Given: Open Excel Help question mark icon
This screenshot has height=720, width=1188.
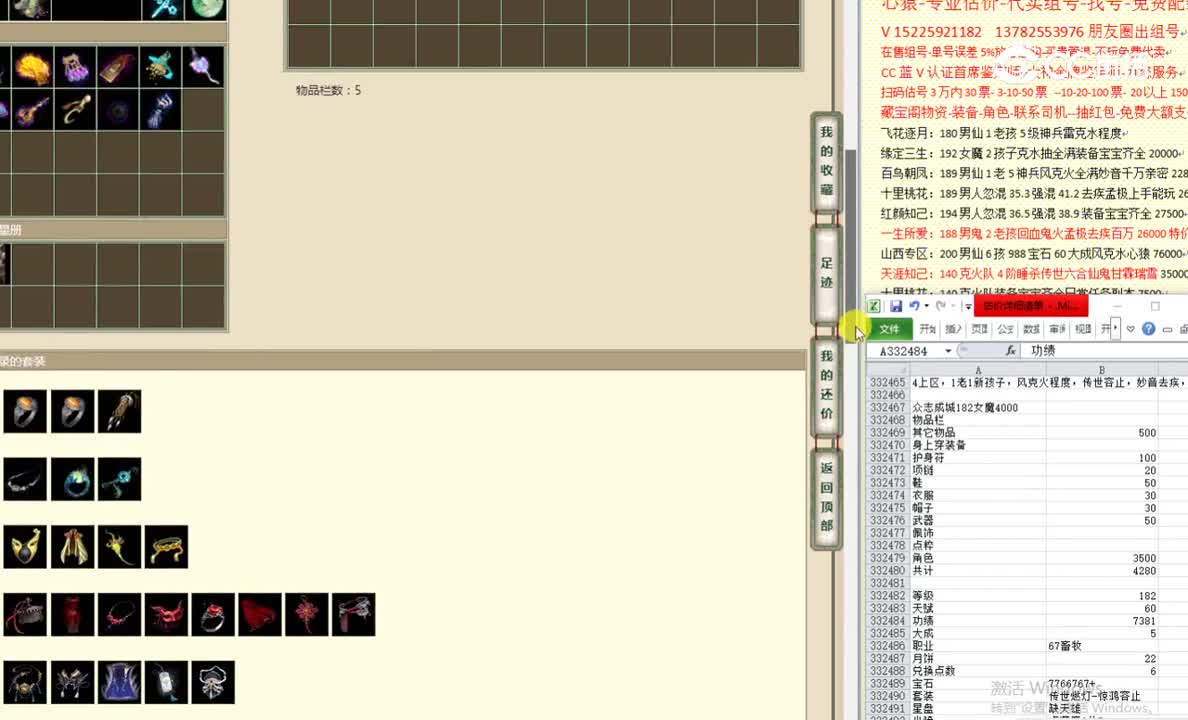Looking at the screenshot, I should click(1149, 329).
